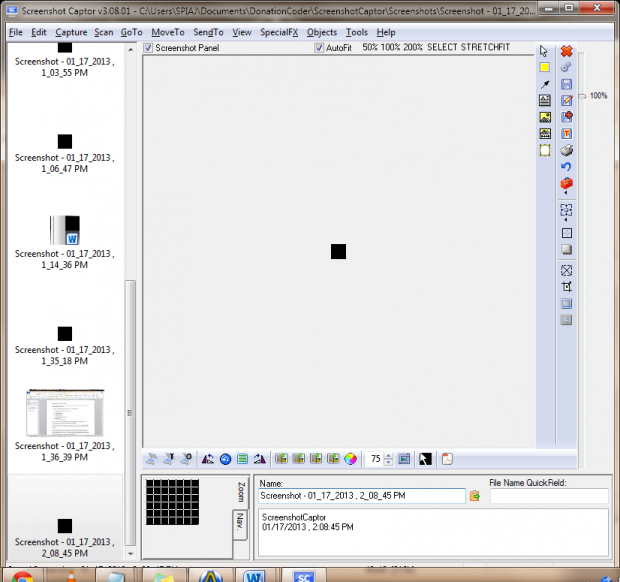
Task: Click the thumbnail list scroll-down arrow
Action: pyautogui.click(x=130, y=554)
